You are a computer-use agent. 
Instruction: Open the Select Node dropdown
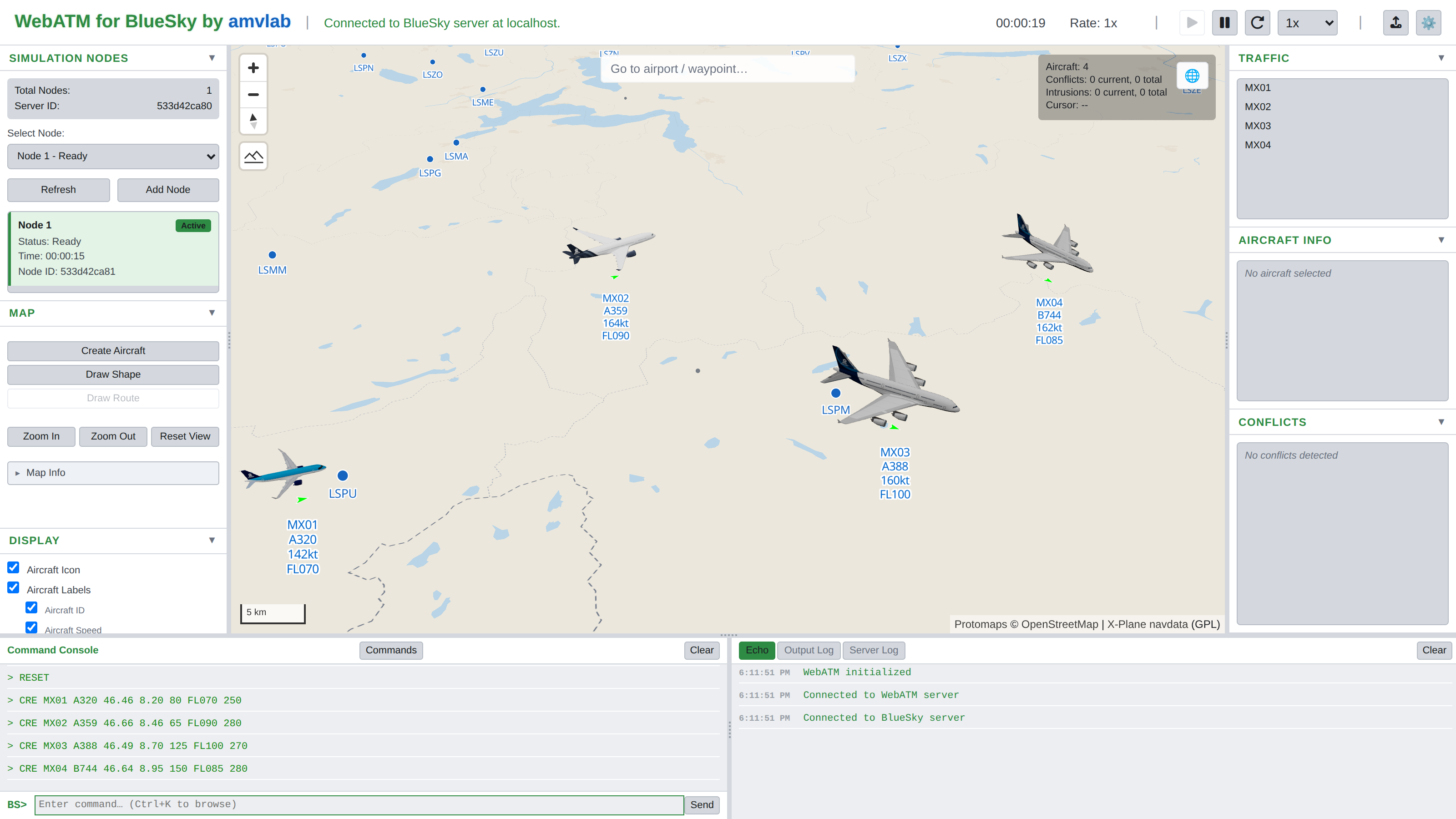click(x=113, y=156)
